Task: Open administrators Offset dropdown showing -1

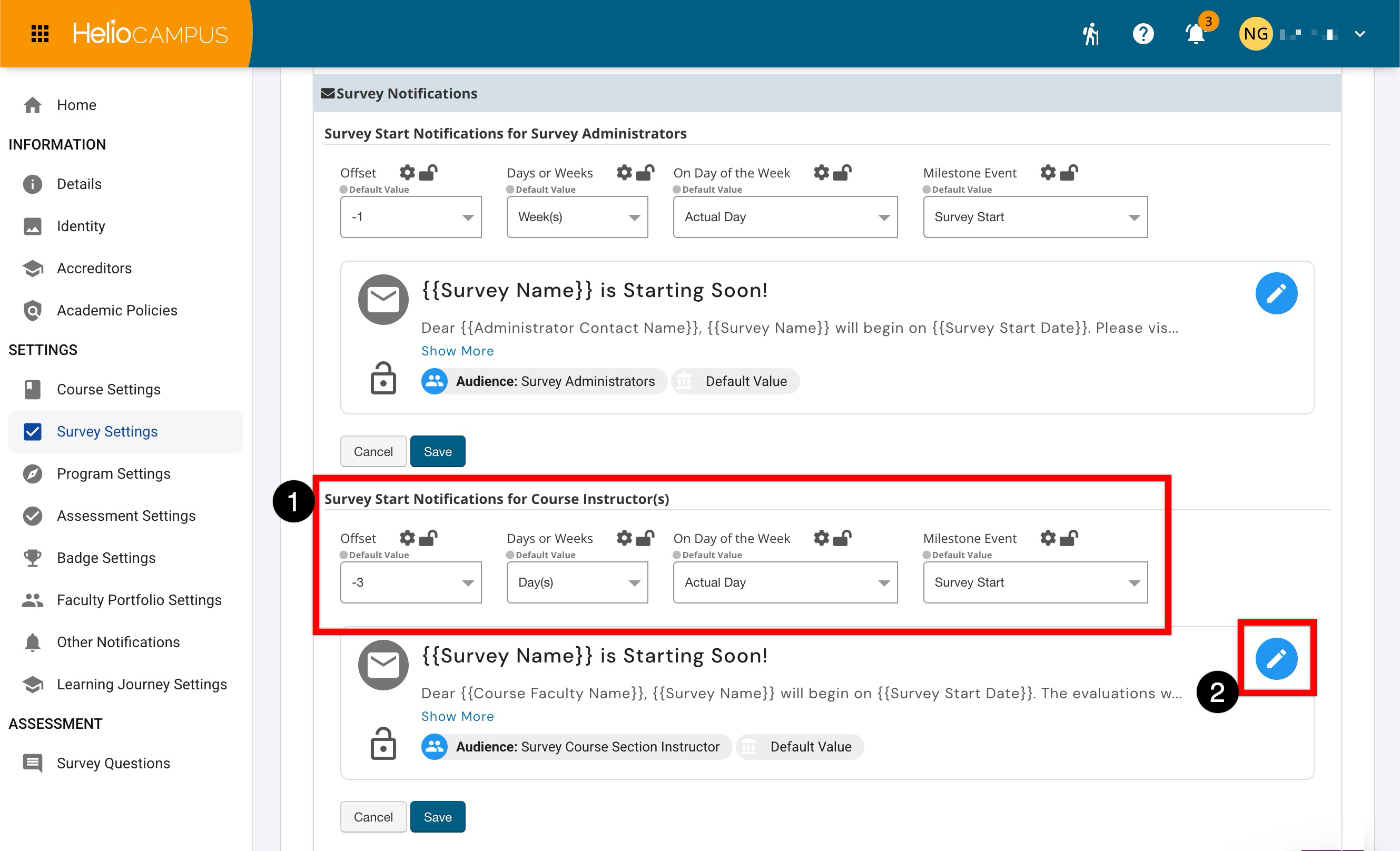Action: coord(411,217)
